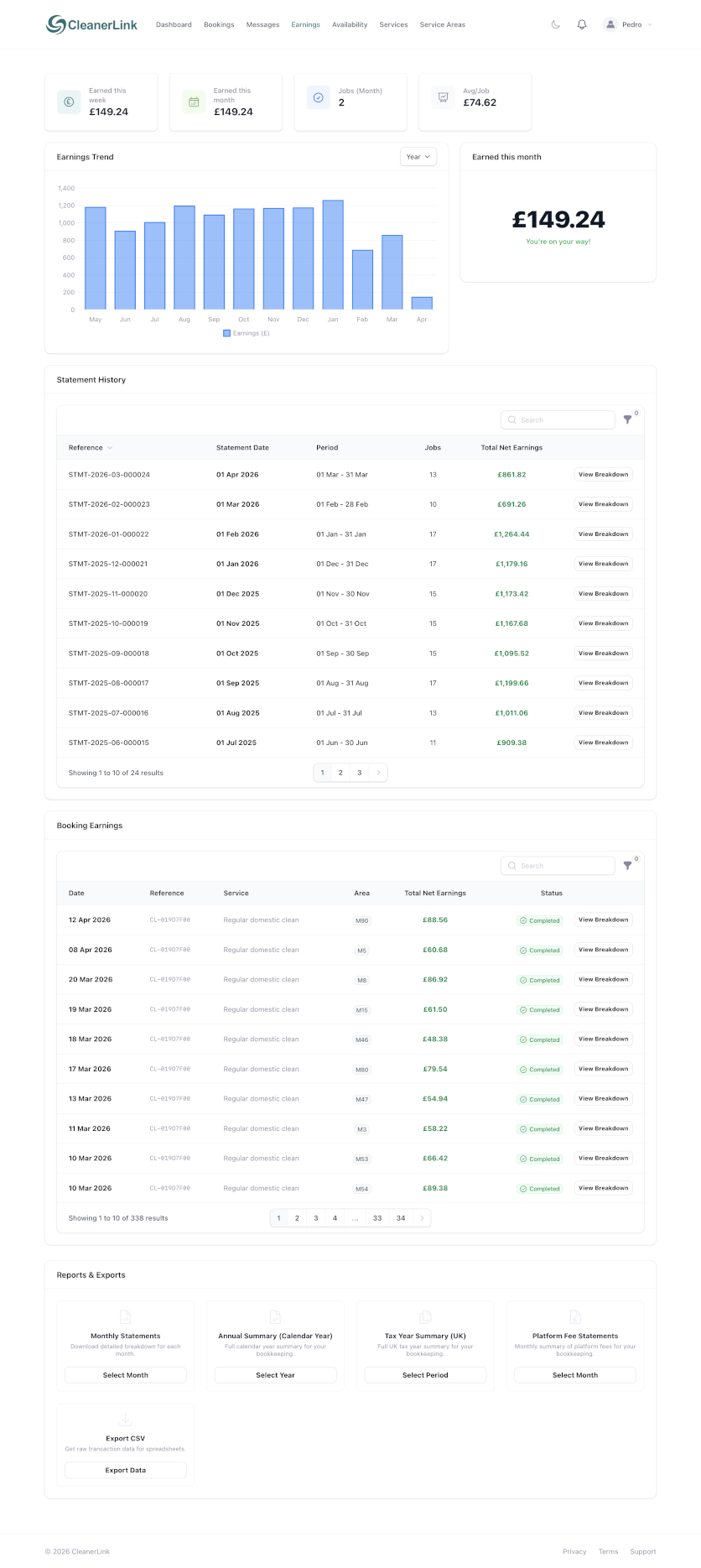The height and width of the screenshot is (1568, 701).
Task: Sort by Reference column chevron
Action: coord(110,447)
